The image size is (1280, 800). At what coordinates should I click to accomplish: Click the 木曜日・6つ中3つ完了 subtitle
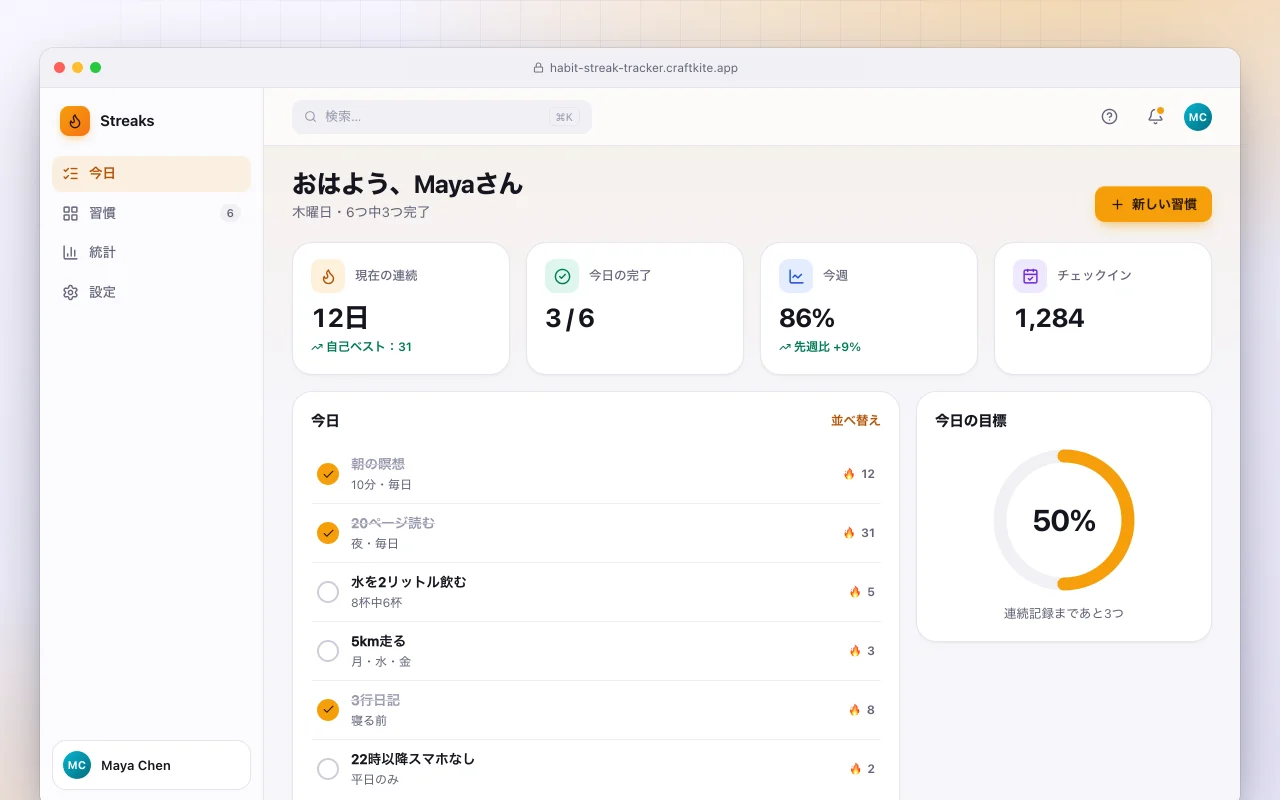pyautogui.click(x=362, y=212)
